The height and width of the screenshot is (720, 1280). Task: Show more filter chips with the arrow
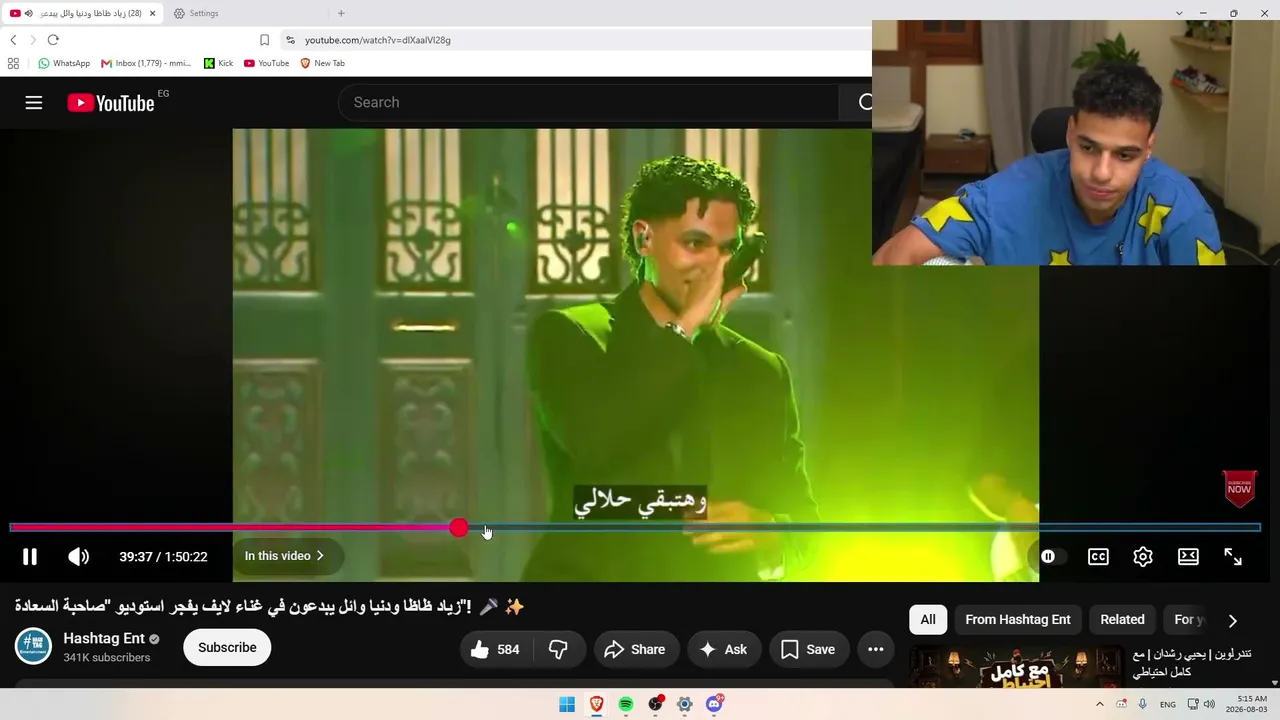click(1232, 620)
